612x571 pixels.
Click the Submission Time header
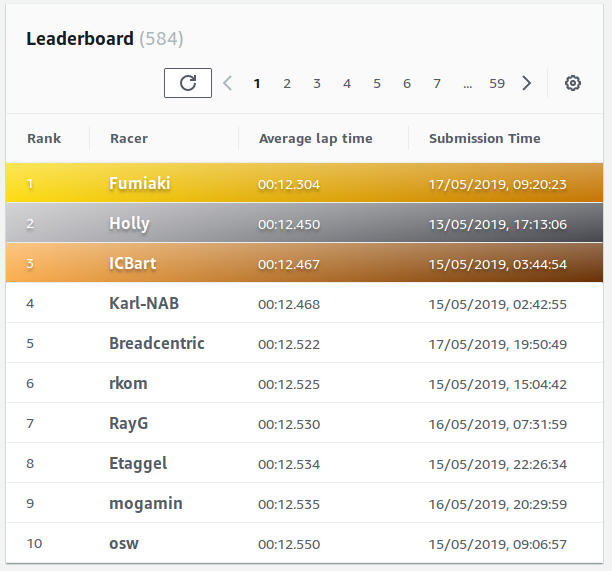pyautogui.click(x=485, y=139)
